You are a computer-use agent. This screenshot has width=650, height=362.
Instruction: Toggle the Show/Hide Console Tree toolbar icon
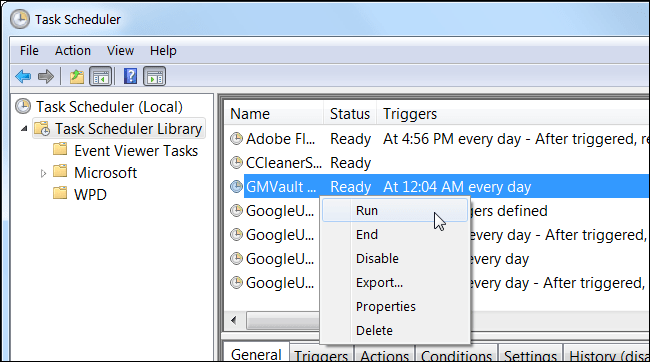[101, 76]
